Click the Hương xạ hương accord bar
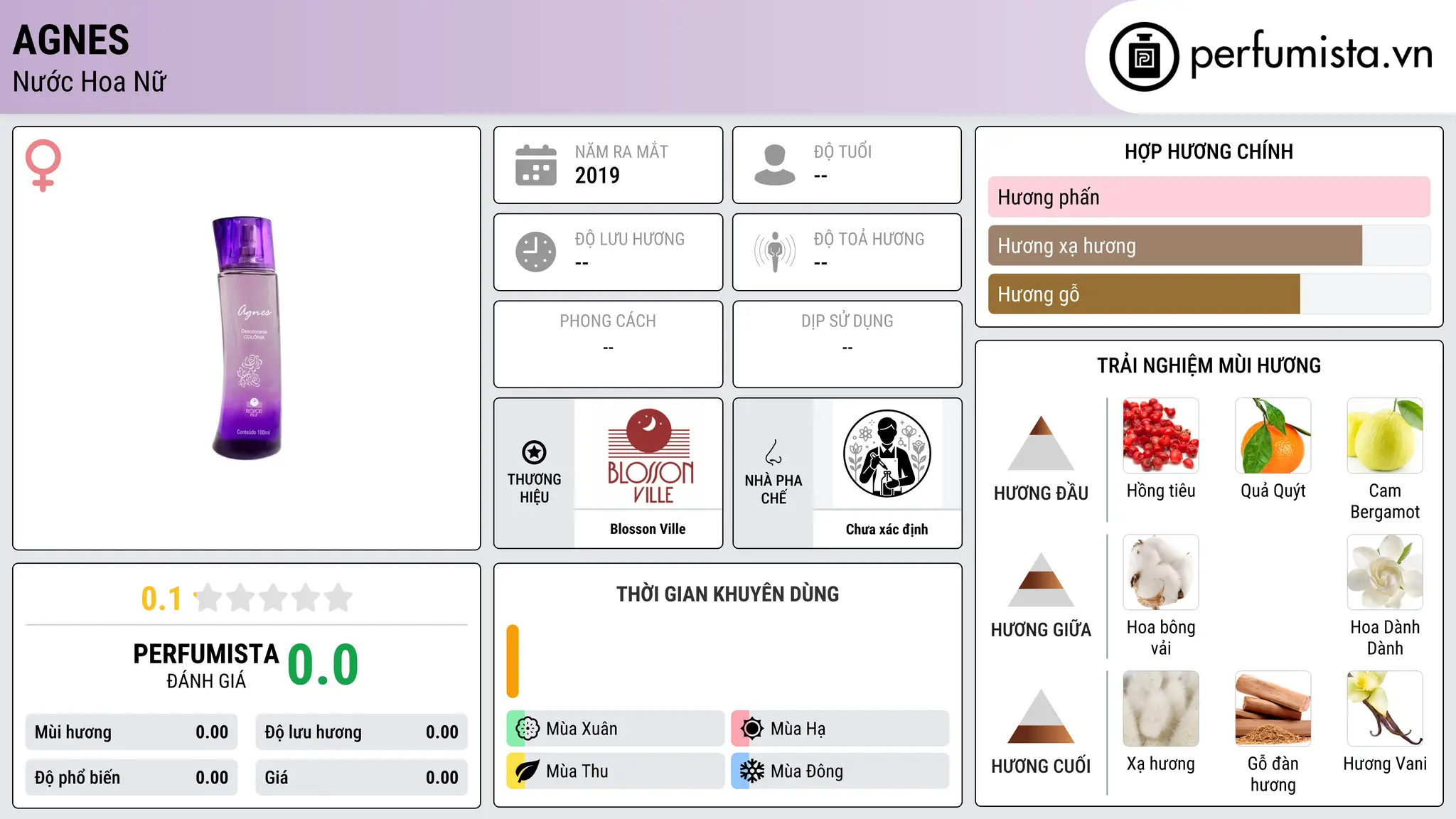This screenshot has height=819, width=1456. (1209, 245)
